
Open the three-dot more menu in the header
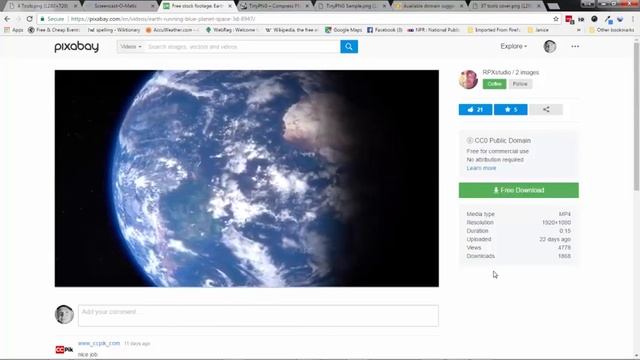(575, 47)
